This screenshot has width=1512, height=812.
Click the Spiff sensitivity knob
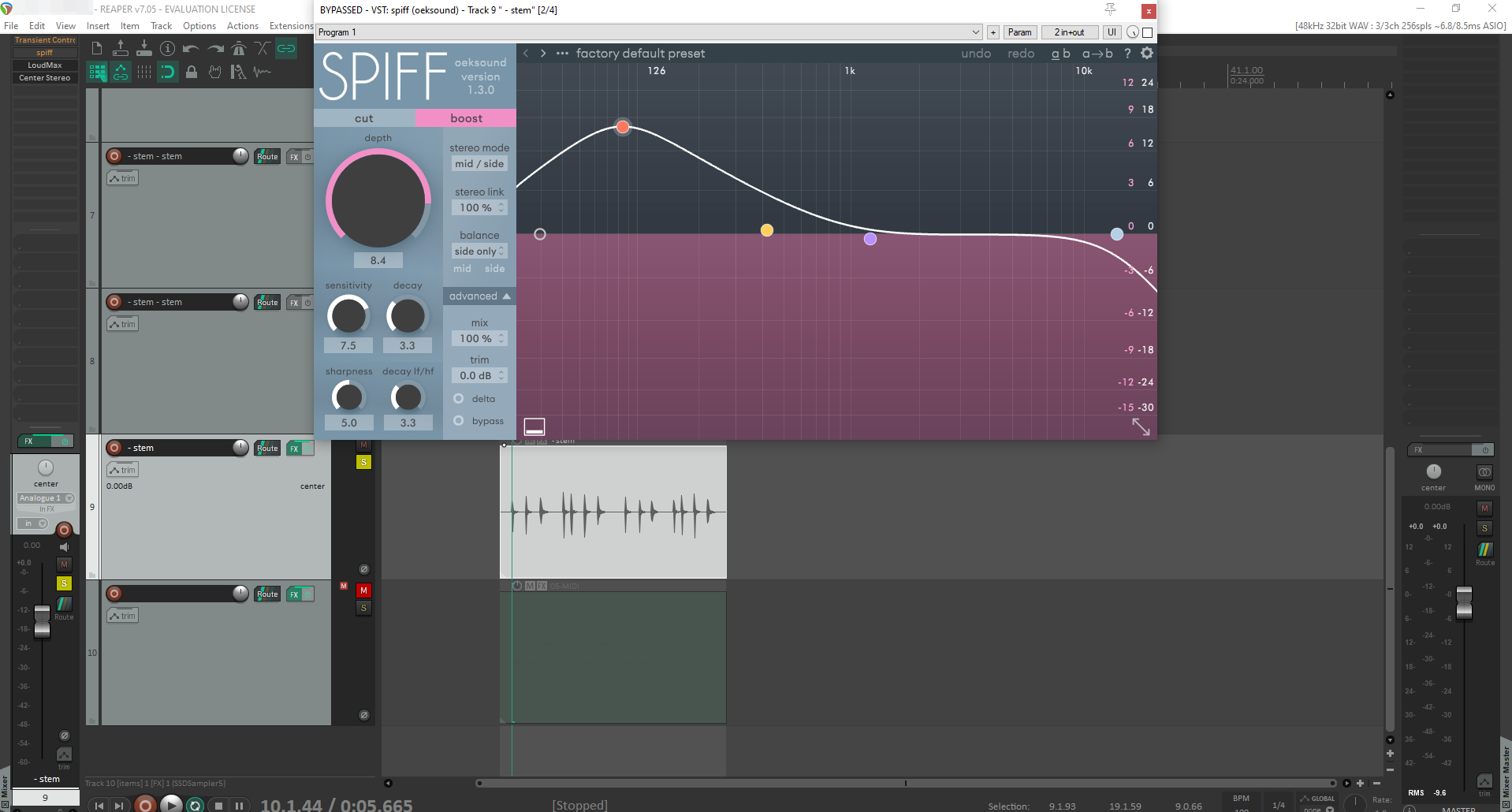click(x=348, y=316)
